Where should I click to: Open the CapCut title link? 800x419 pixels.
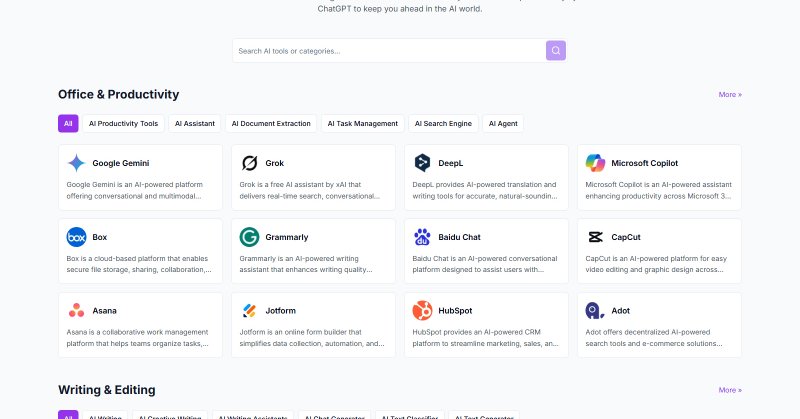coord(626,237)
